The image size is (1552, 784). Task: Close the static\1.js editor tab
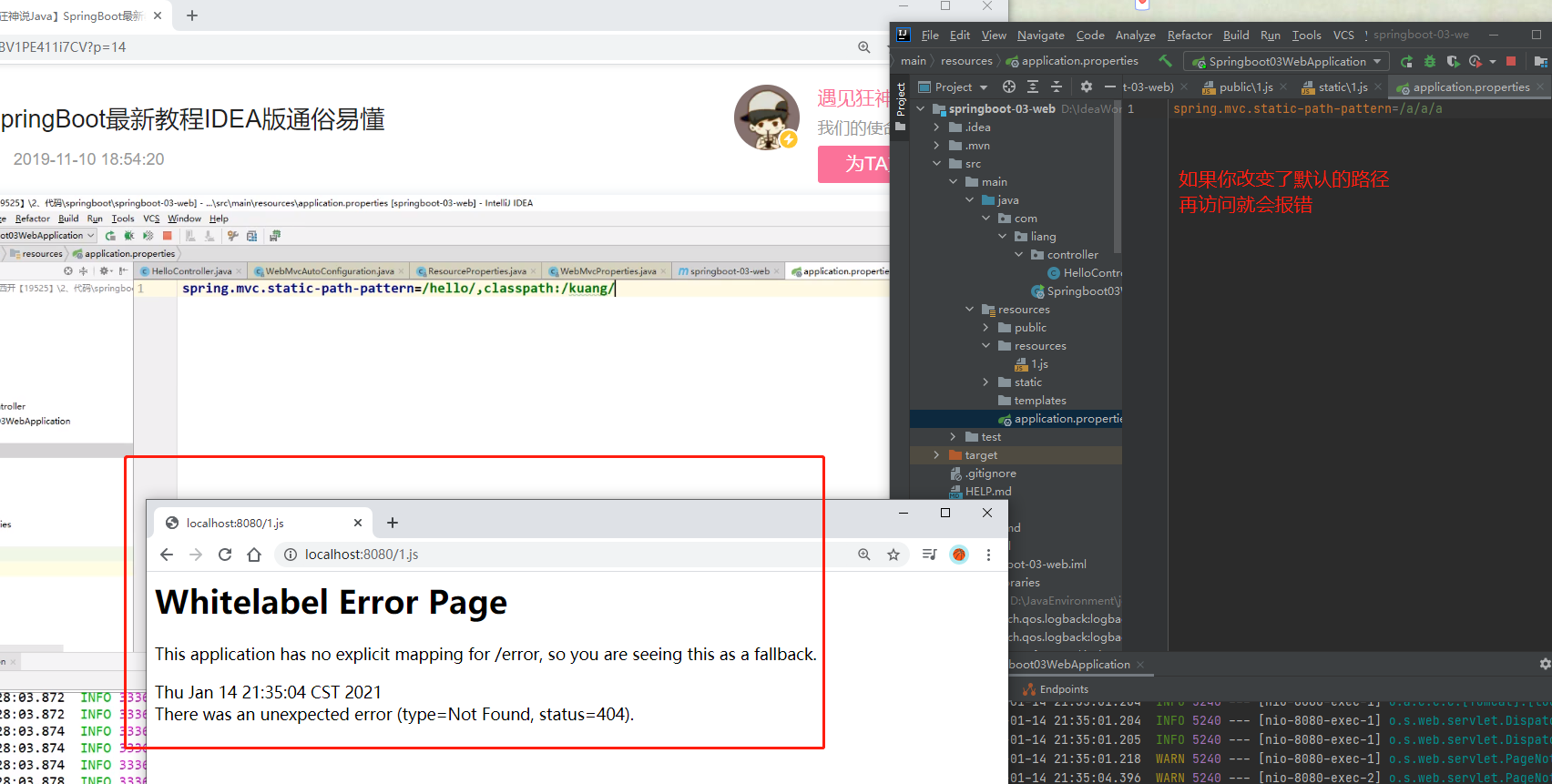pyautogui.click(x=1377, y=87)
